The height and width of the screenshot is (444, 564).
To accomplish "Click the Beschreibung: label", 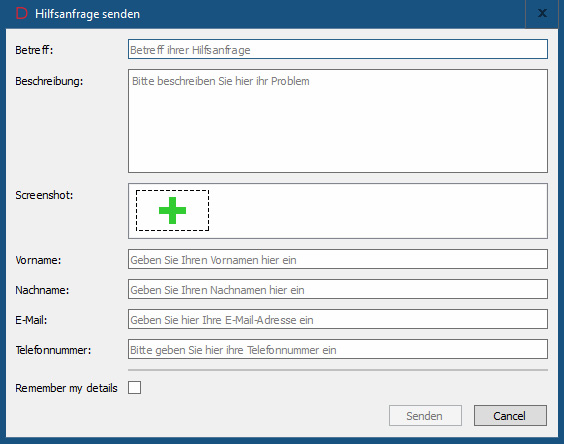I will tap(49, 81).
